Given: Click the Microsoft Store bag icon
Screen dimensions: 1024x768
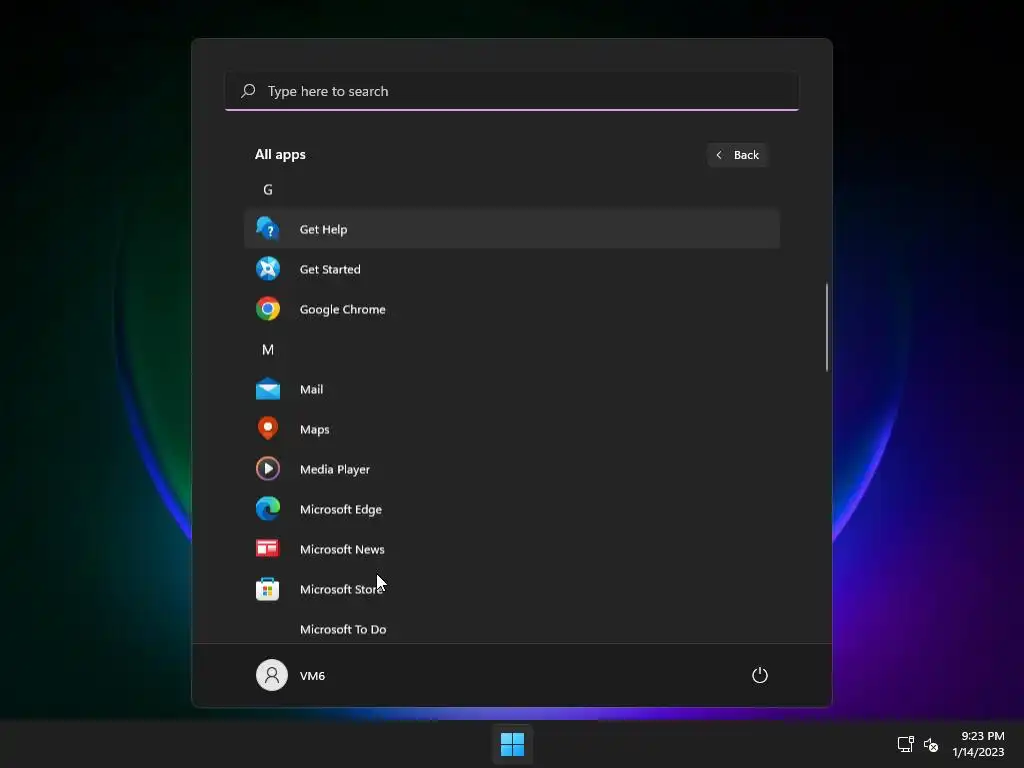Looking at the screenshot, I should pos(268,589).
